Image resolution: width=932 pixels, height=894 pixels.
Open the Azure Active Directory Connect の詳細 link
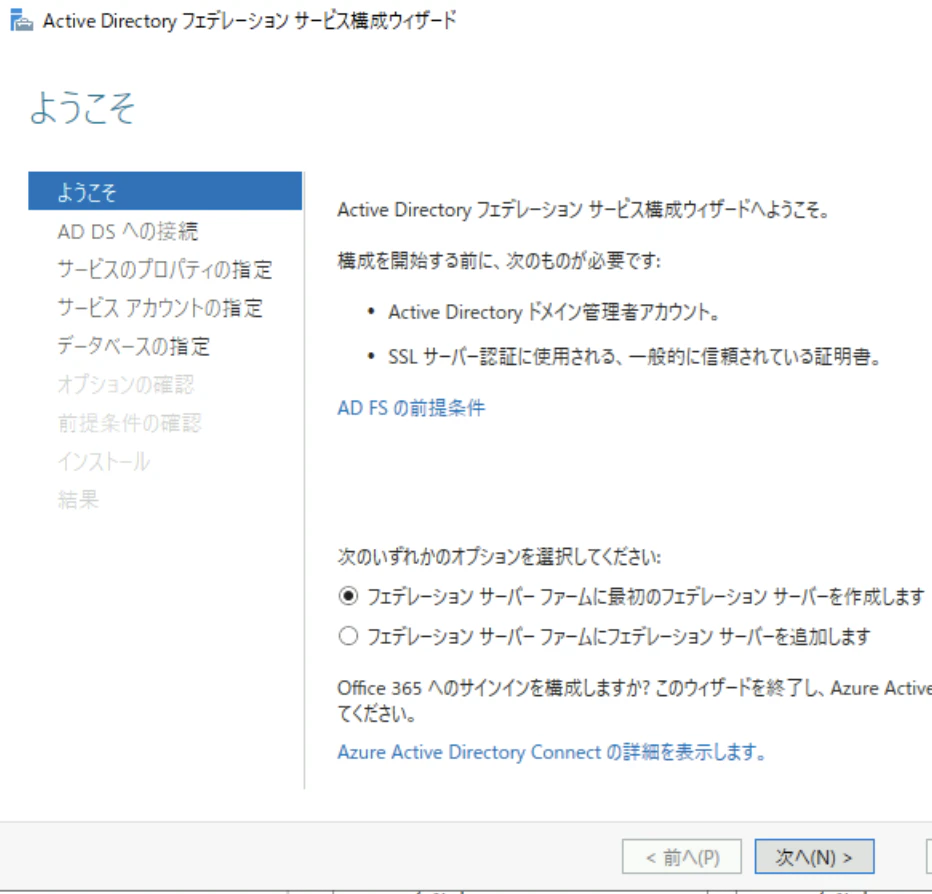pyautogui.click(x=552, y=752)
